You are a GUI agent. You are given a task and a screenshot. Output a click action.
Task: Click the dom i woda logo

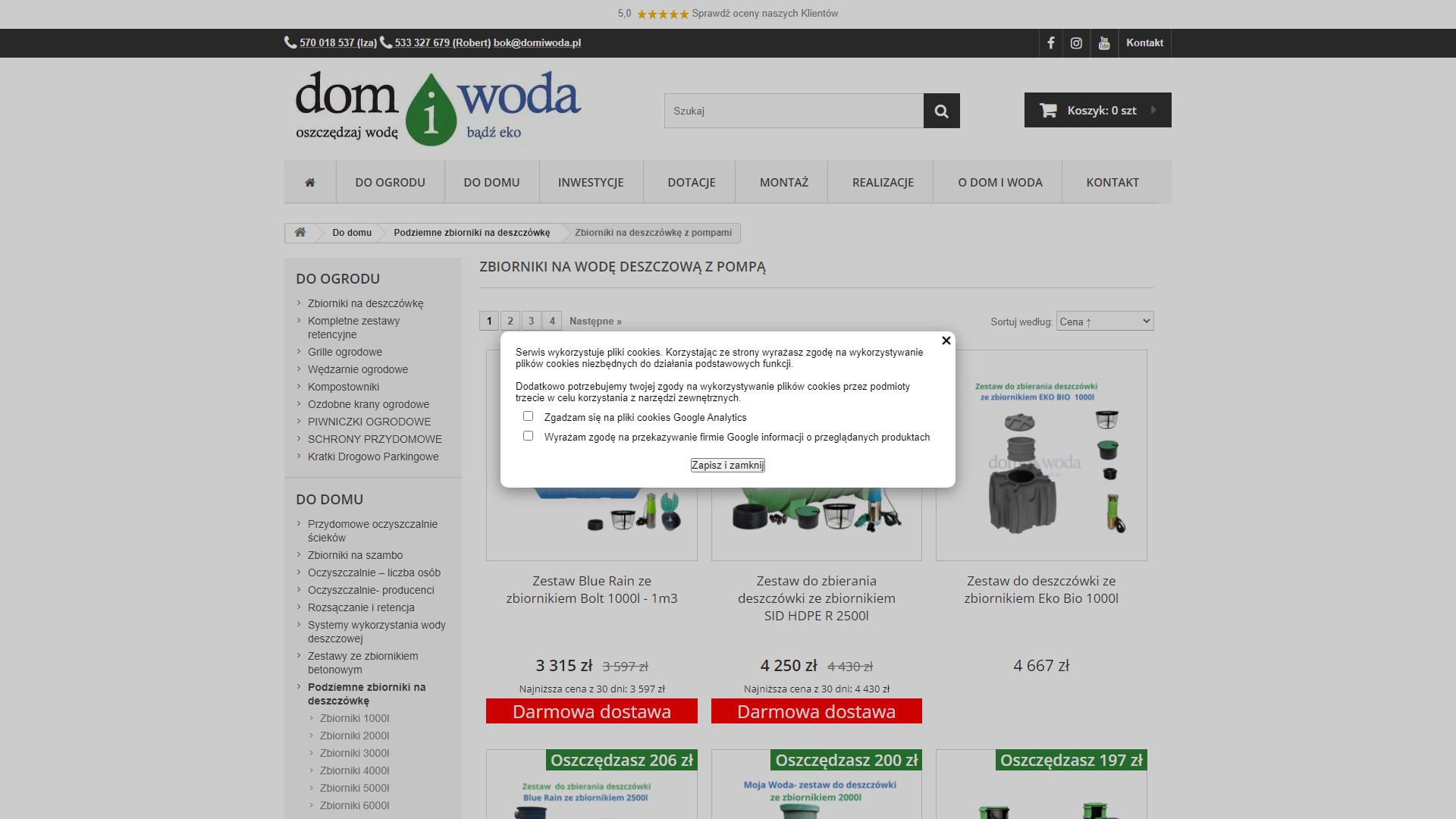coord(438,108)
